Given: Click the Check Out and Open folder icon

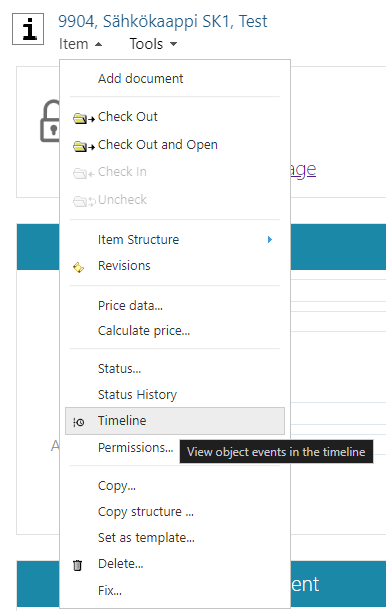Looking at the screenshot, I should (x=84, y=146).
